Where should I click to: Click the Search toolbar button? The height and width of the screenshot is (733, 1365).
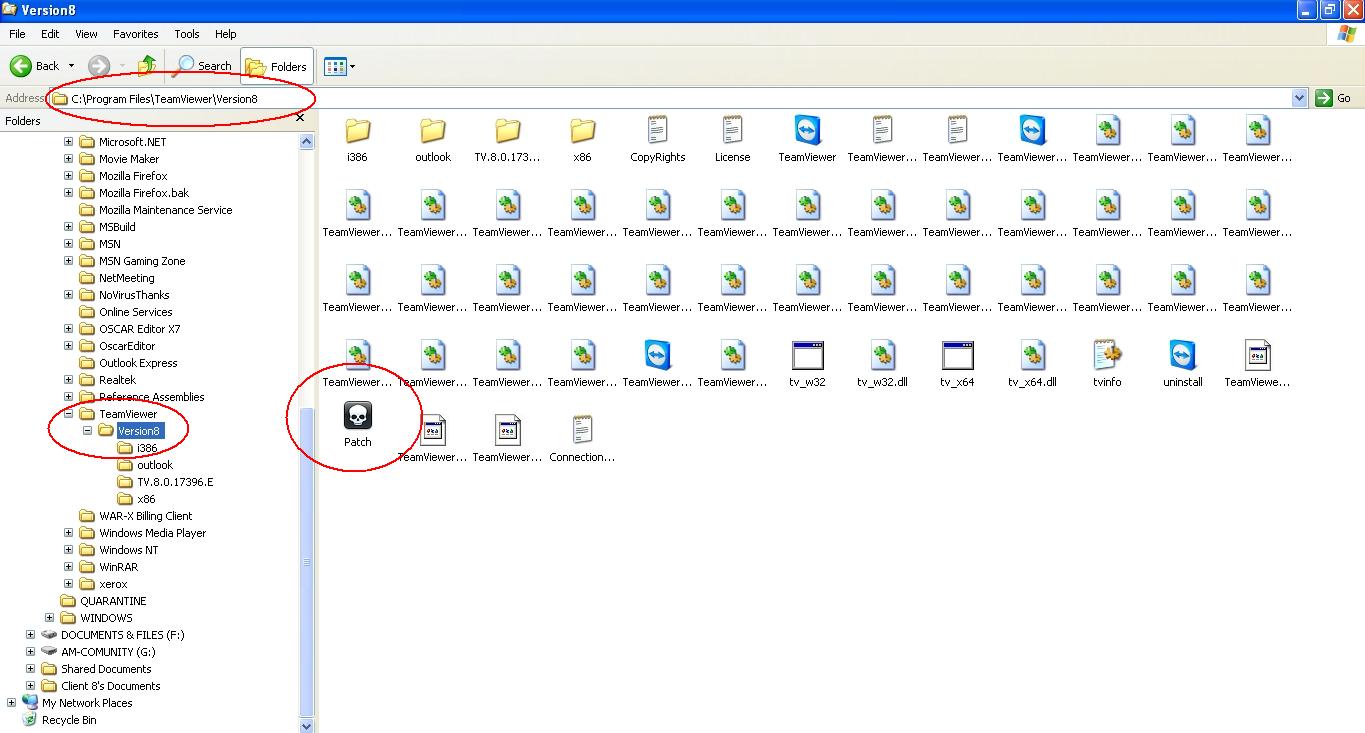pos(203,66)
